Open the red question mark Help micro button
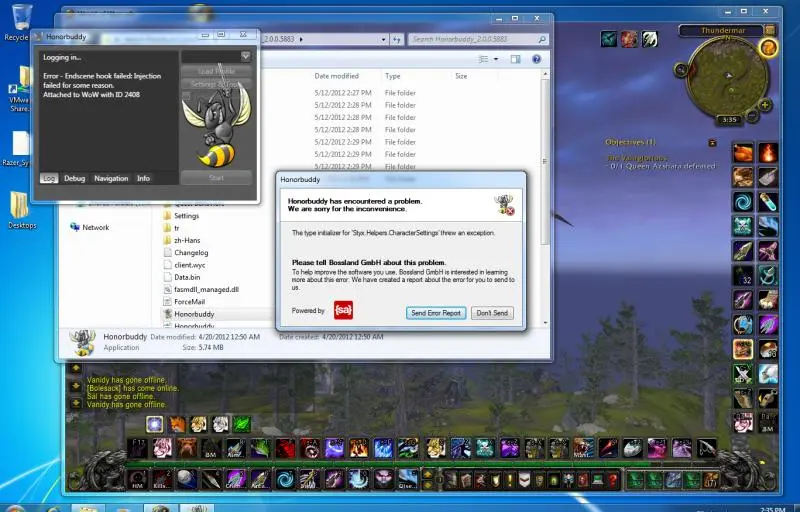This screenshot has height=512, width=800. [613, 479]
